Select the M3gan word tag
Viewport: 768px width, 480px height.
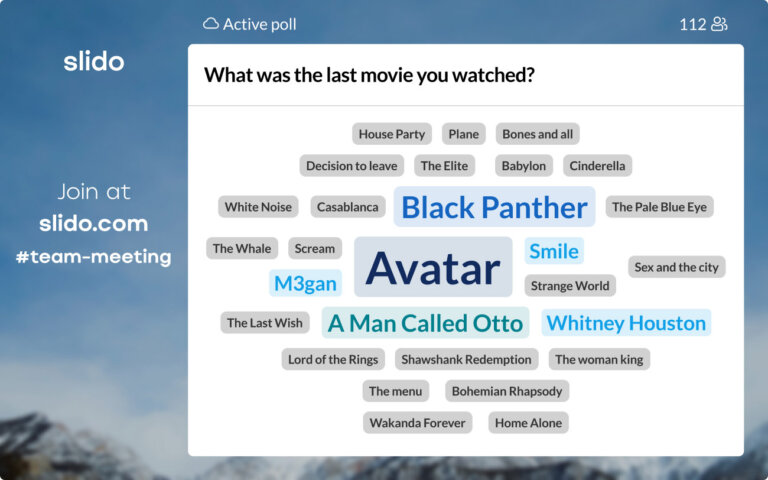pyautogui.click(x=305, y=283)
